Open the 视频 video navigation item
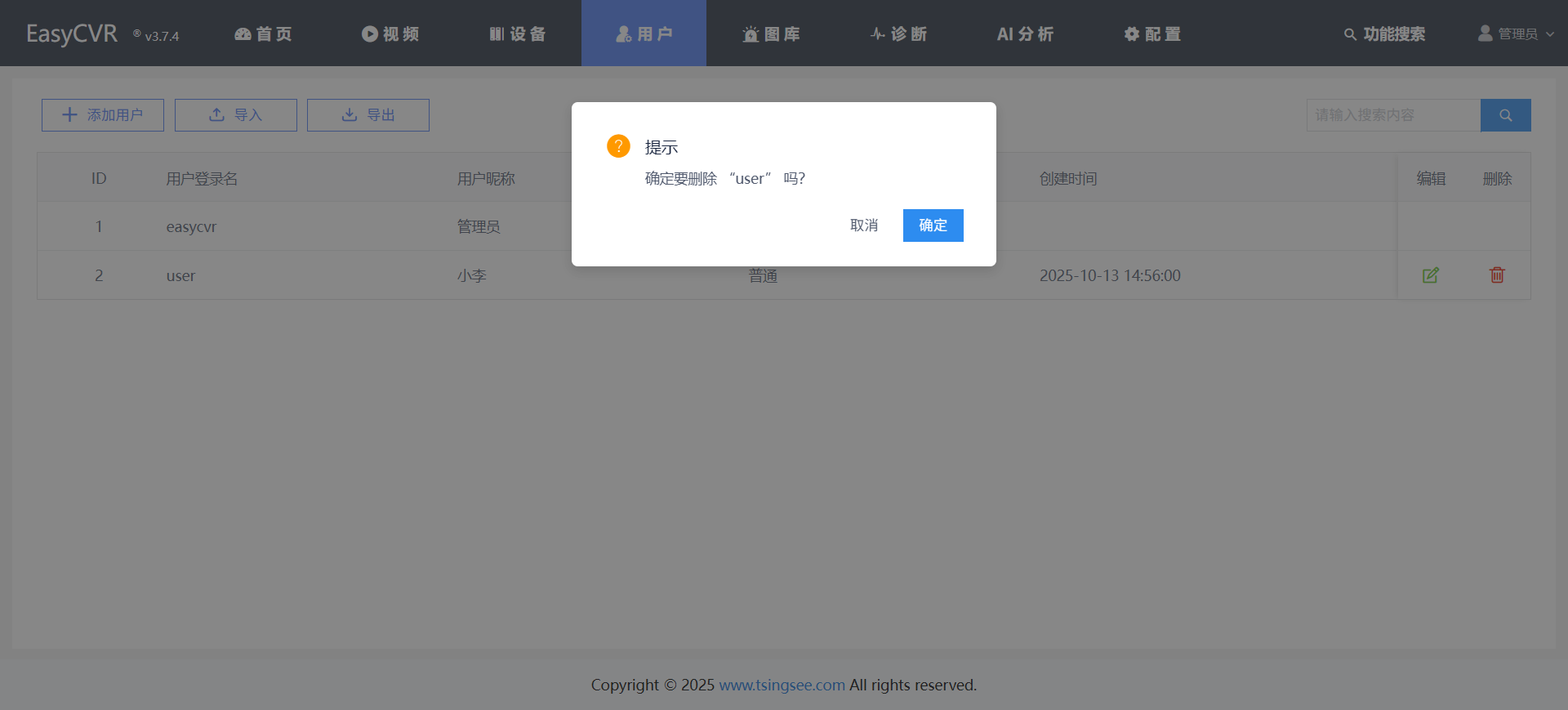1568x710 pixels. (x=390, y=33)
